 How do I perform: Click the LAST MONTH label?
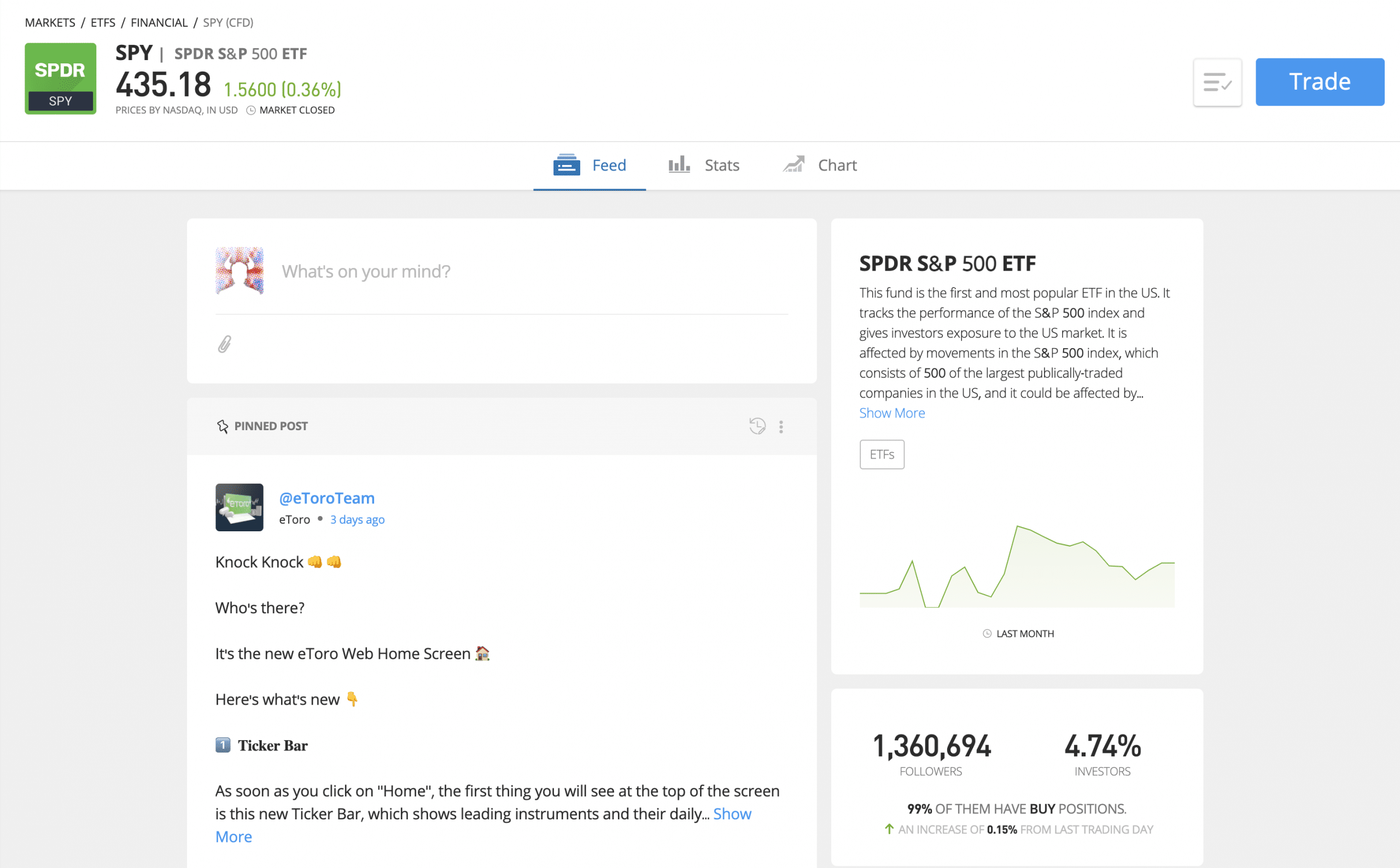1025,633
